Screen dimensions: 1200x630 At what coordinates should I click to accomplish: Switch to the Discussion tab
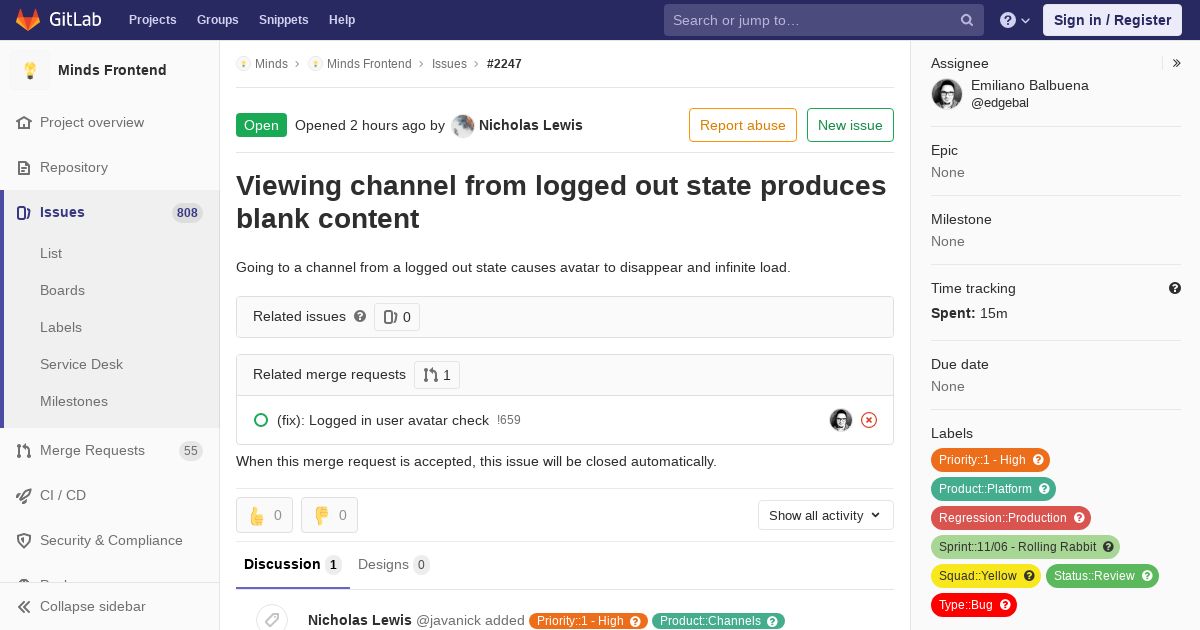[293, 564]
